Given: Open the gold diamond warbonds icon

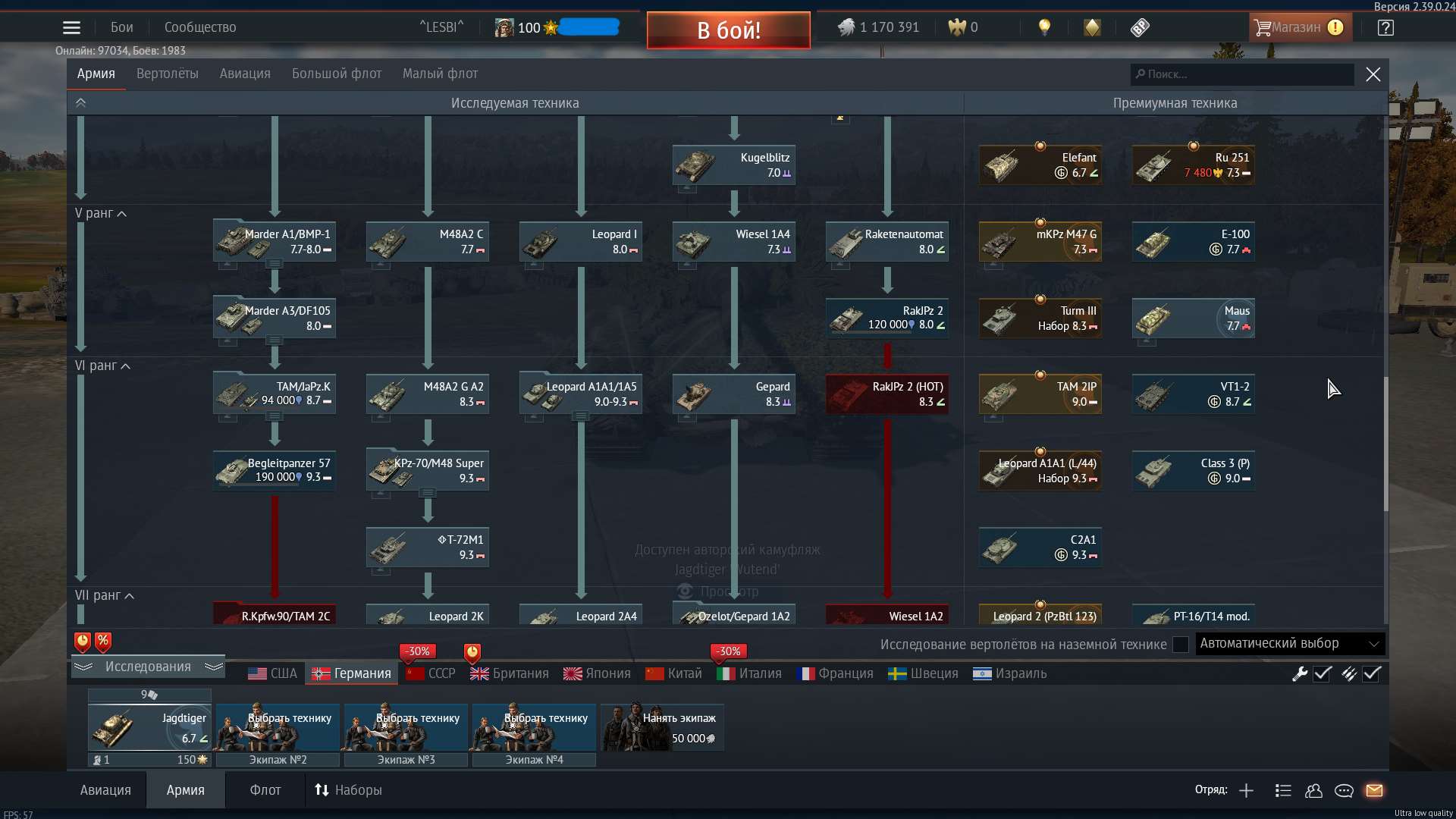Looking at the screenshot, I should click(1092, 27).
